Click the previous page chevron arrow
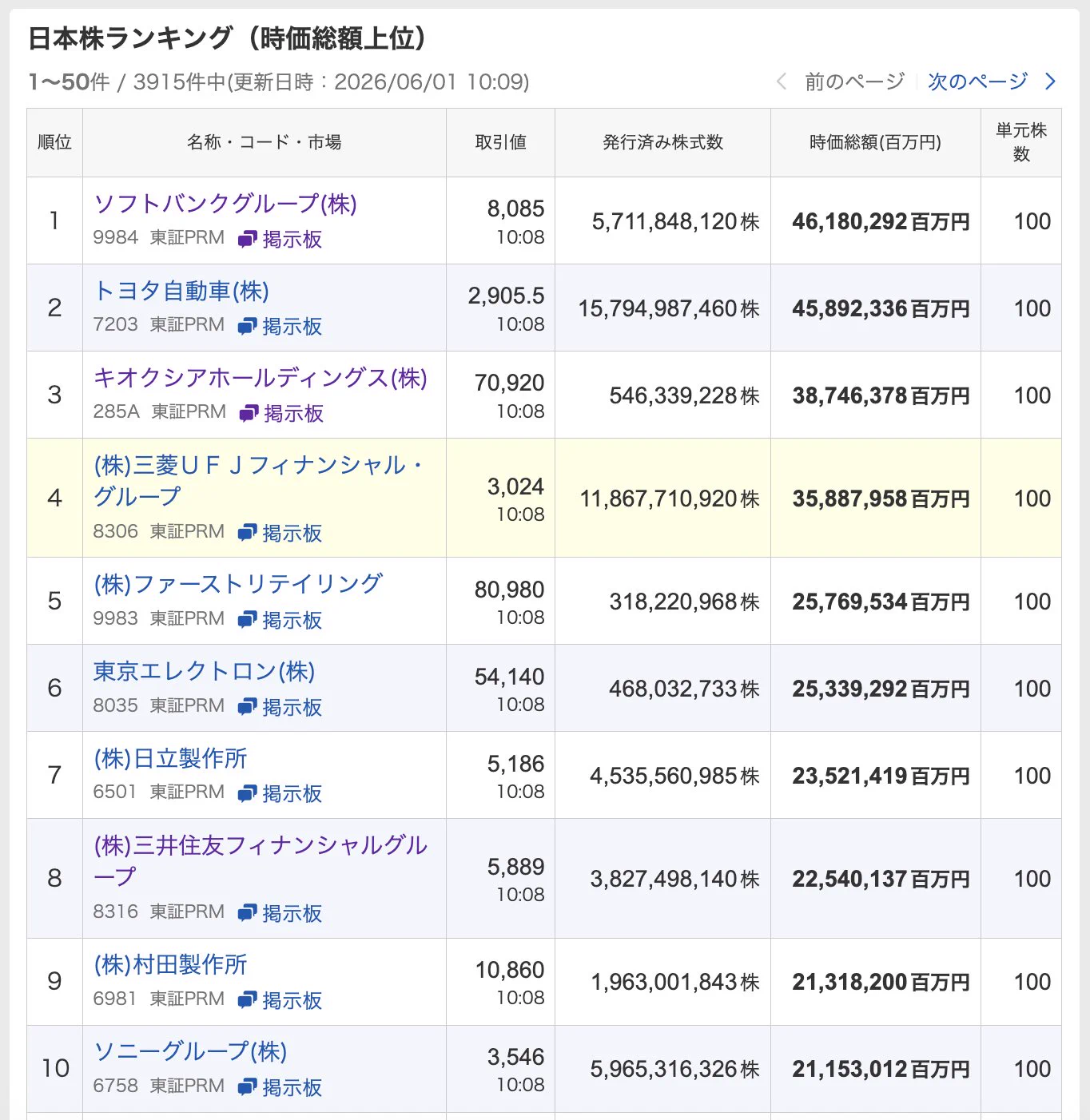Image resolution: width=1090 pixels, height=1120 pixels. [782, 81]
